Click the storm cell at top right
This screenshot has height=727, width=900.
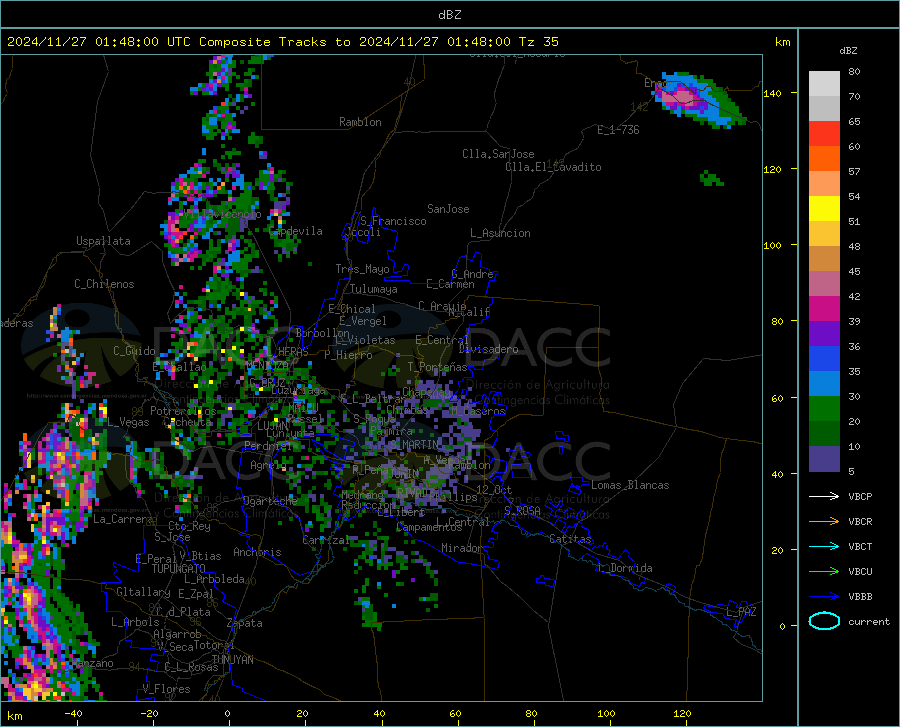click(697, 98)
